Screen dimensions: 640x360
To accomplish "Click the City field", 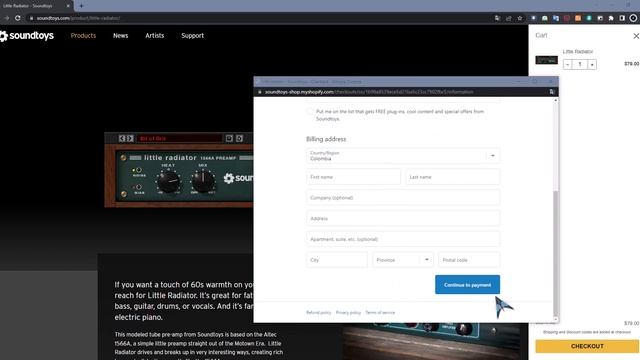I will click(337, 260).
